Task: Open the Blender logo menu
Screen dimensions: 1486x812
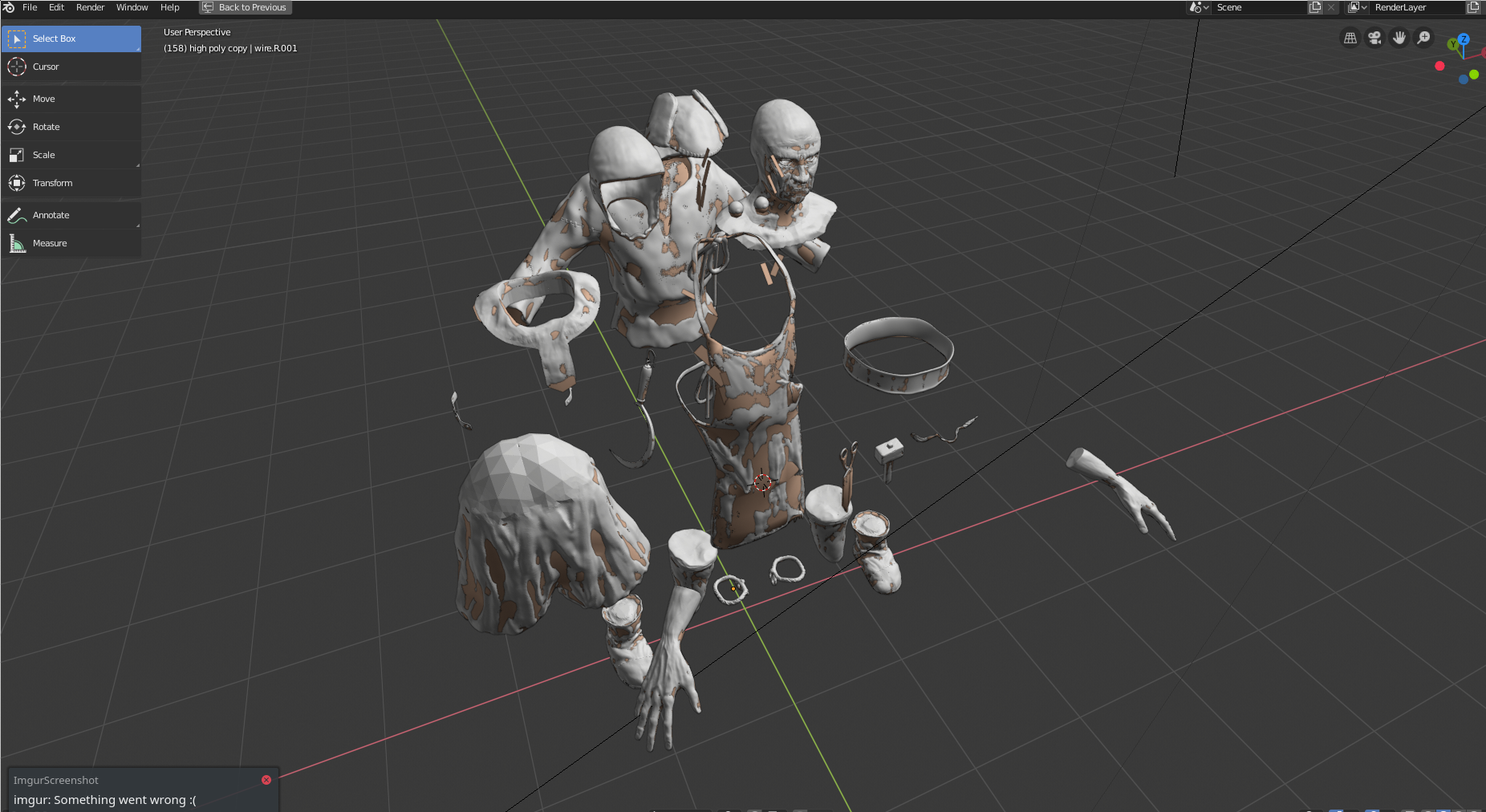Action: pos(9,7)
